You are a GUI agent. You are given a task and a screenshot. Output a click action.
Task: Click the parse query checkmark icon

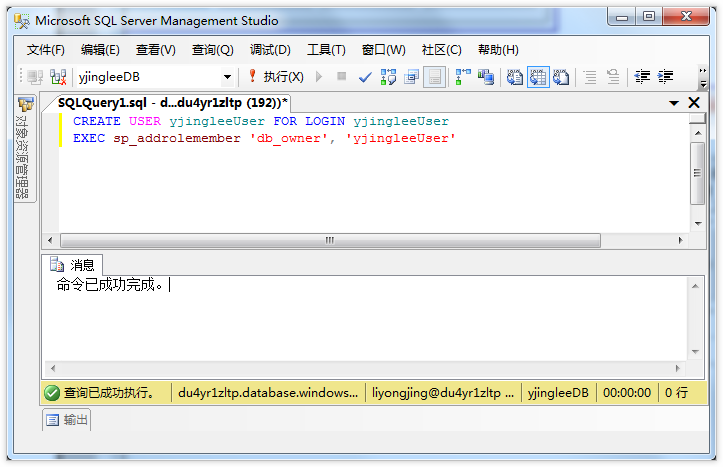click(365, 77)
